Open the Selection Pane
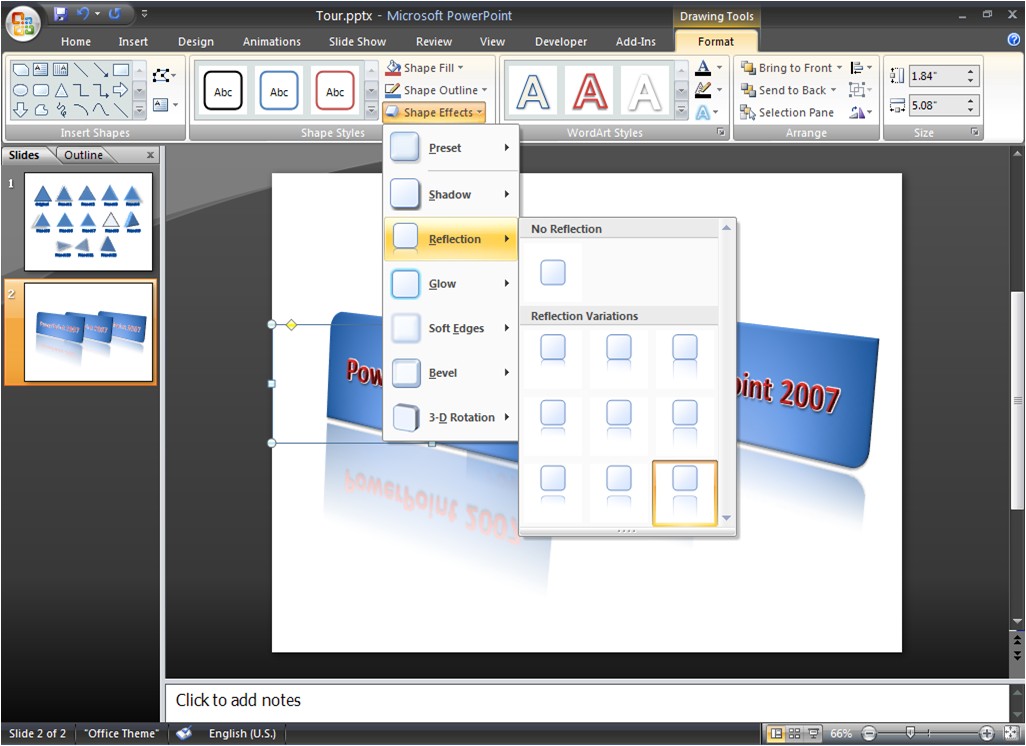Image resolution: width=1026 pixels, height=746 pixels. point(787,113)
